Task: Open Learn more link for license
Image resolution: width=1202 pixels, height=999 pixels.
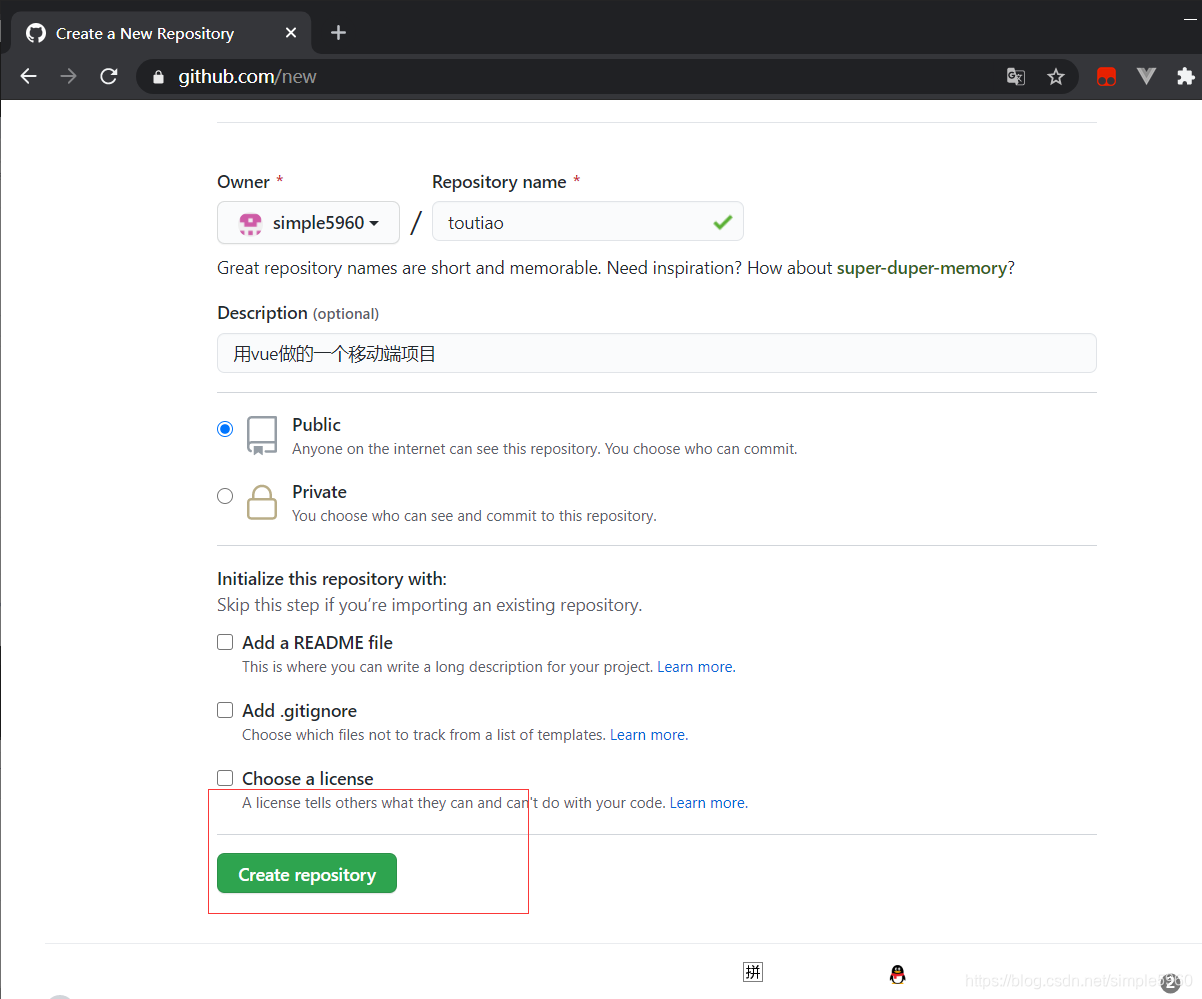Action: tap(707, 803)
